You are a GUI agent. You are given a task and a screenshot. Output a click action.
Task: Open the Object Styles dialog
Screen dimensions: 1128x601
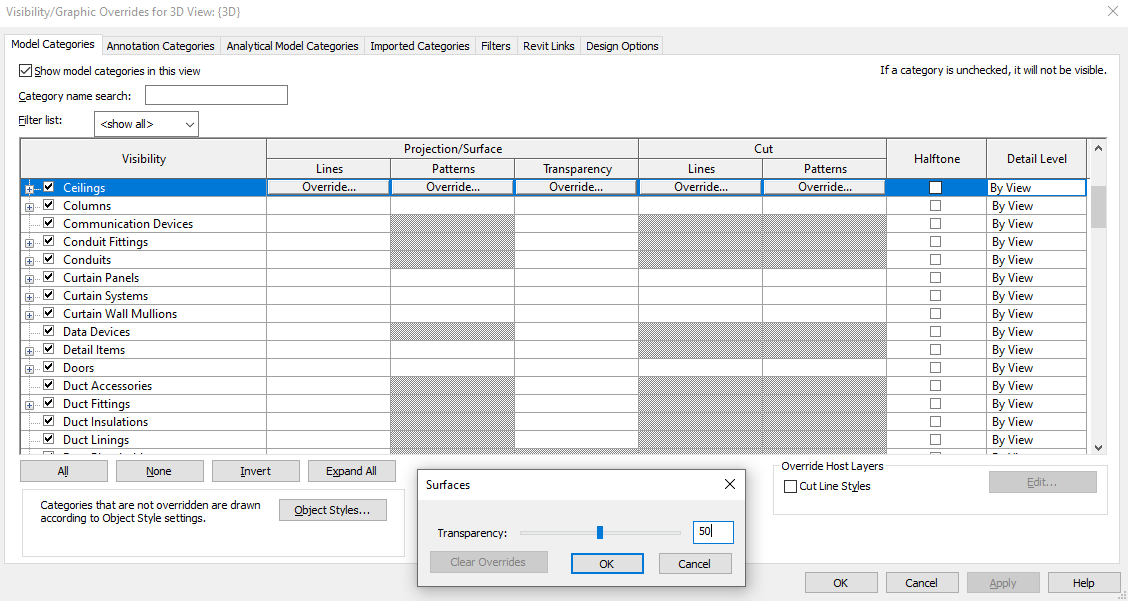pyautogui.click(x=332, y=509)
